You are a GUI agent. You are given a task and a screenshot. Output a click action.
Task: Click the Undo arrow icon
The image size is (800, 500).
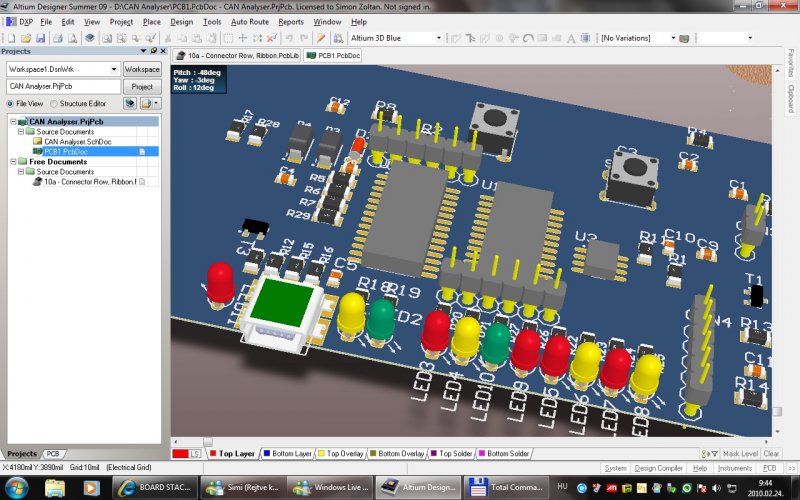click(x=289, y=38)
